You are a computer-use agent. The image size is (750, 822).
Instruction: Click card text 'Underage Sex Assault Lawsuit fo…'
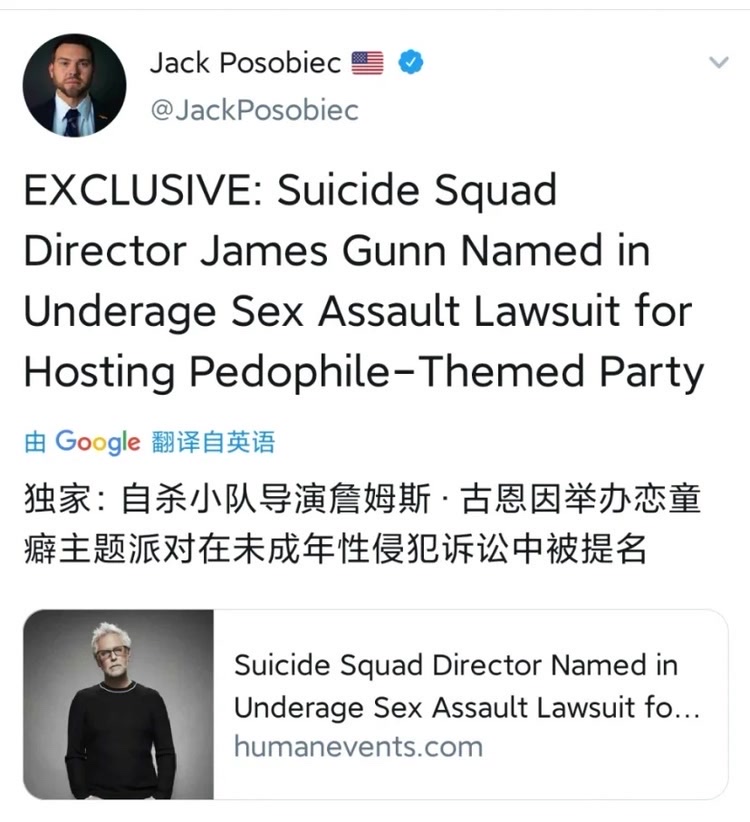click(467, 707)
